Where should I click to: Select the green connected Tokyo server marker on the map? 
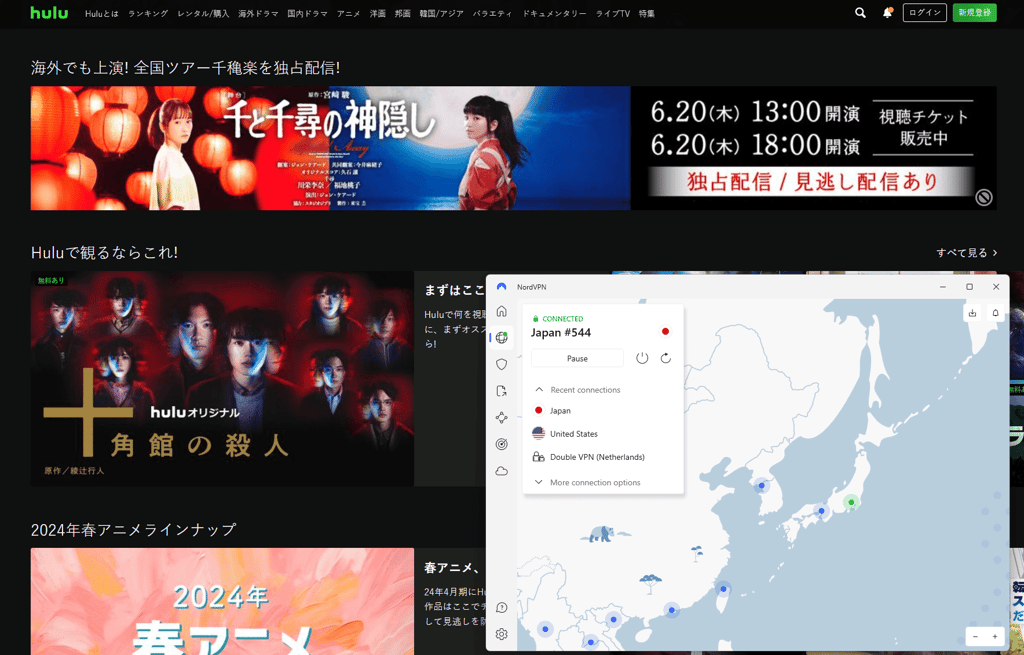pyautogui.click(x=851, y=502)
